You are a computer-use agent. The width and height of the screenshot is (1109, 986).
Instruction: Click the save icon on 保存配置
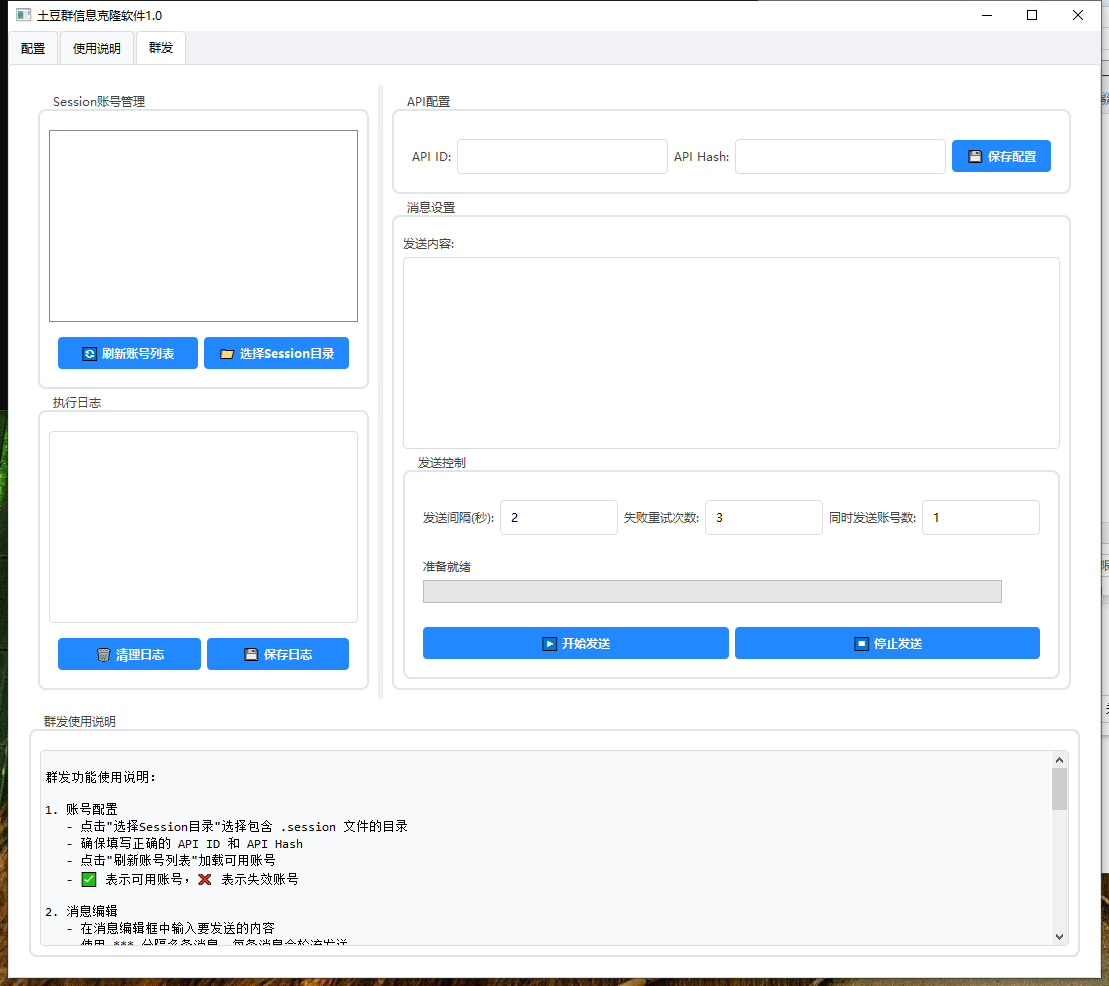(975, 157)
